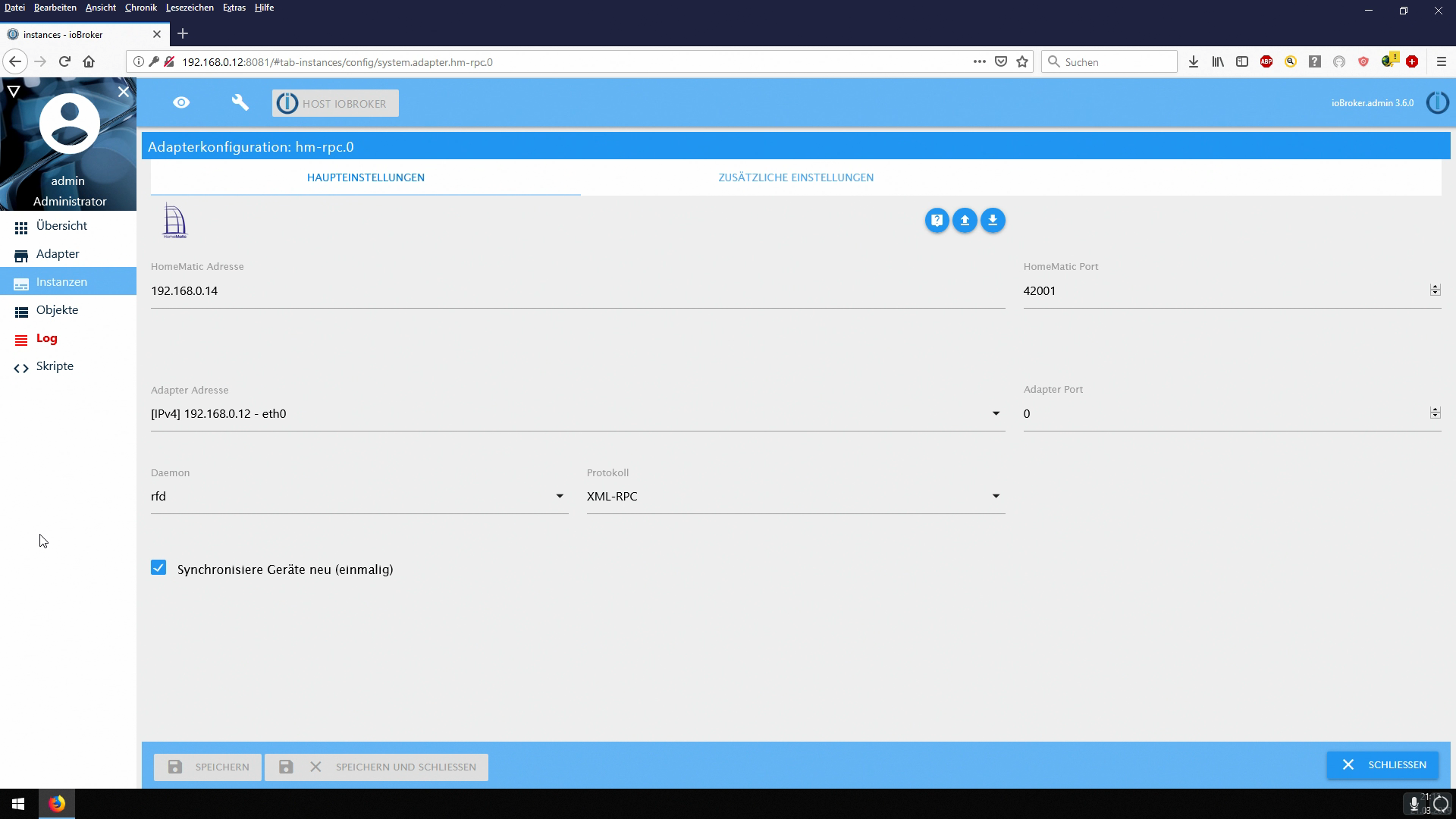Open the Daemon rfd dropdown
The image size is (1456, 819).
point(560,497)
